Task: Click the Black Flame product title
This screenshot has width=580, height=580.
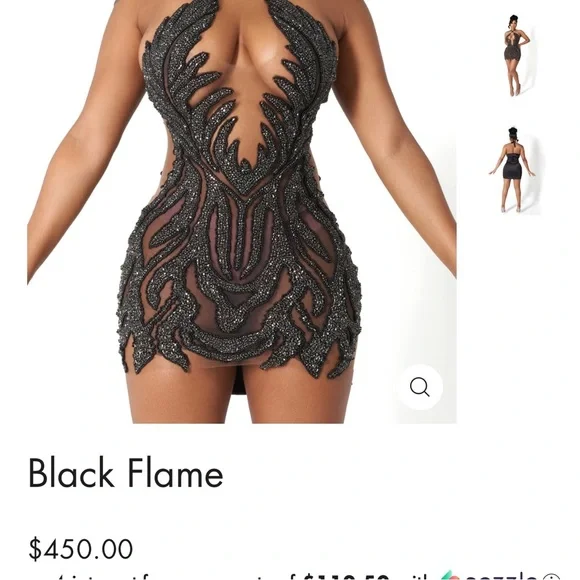Action: coord(126,473)
